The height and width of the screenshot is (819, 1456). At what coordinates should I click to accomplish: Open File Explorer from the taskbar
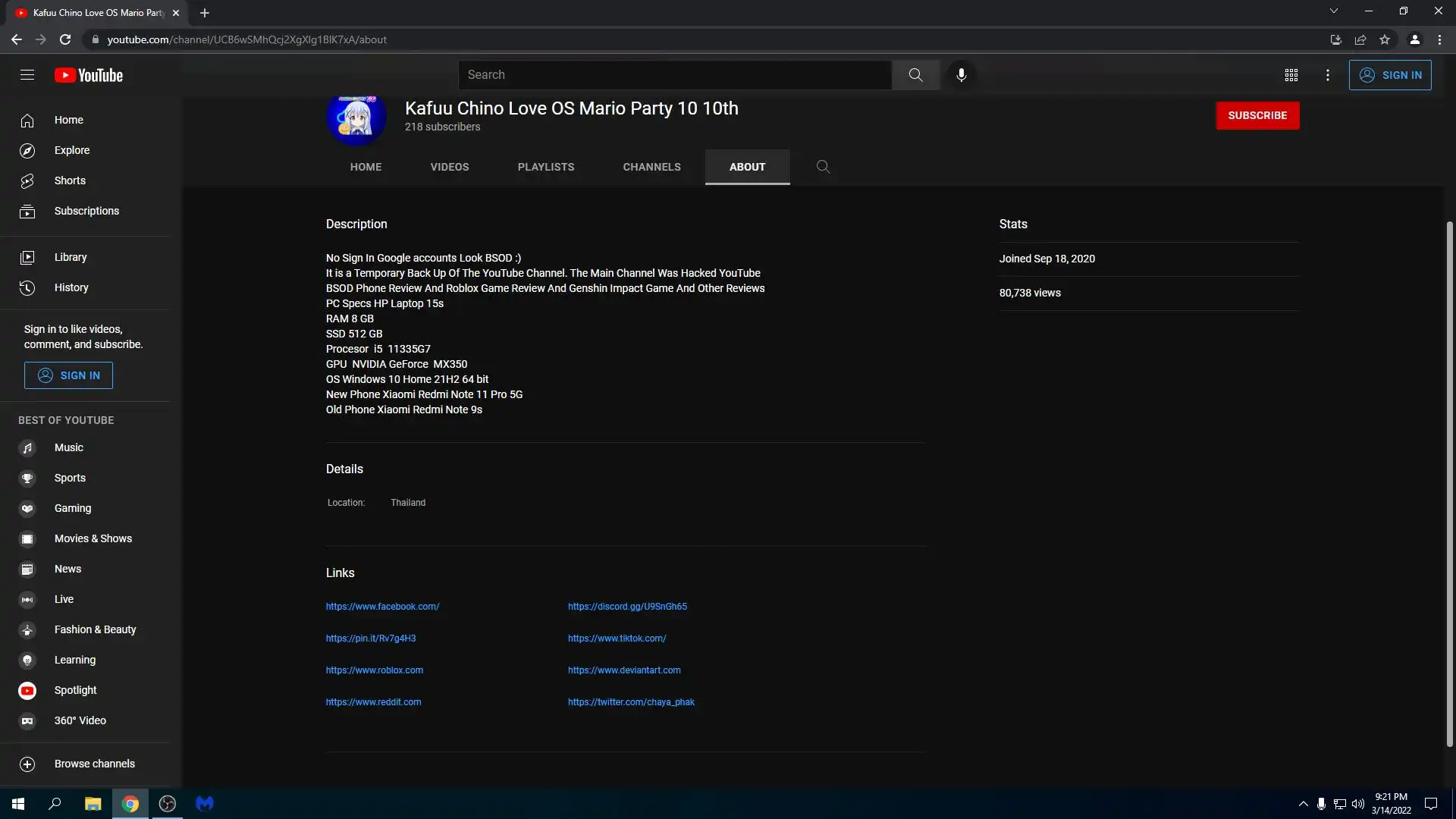pyautogui.click(x=93, y=804)
